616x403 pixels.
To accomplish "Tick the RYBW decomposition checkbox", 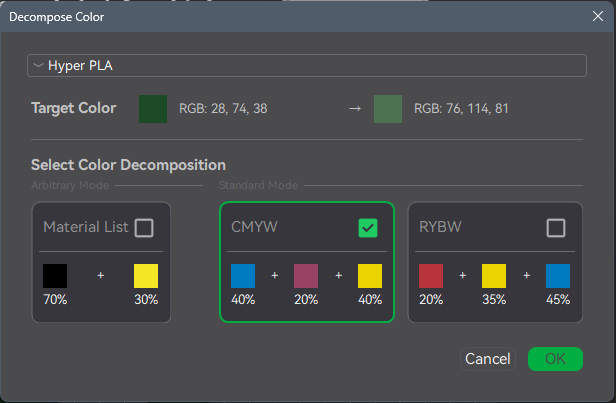I will coord(556,228).
